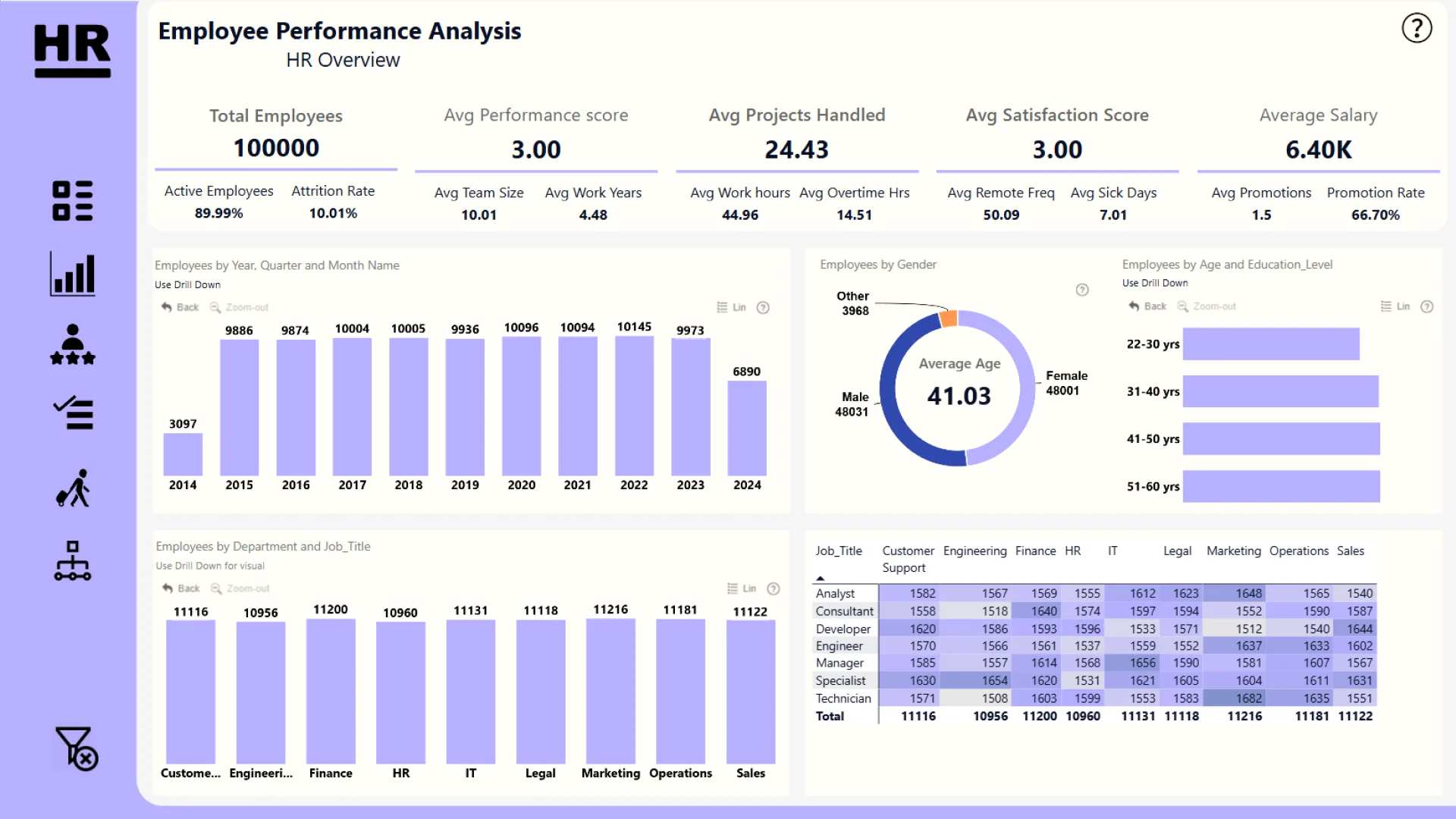This screenshot has height=819, width=1456.
Task: Open the checklist tasks page icon in sidebar
Action: click(73, 414)
